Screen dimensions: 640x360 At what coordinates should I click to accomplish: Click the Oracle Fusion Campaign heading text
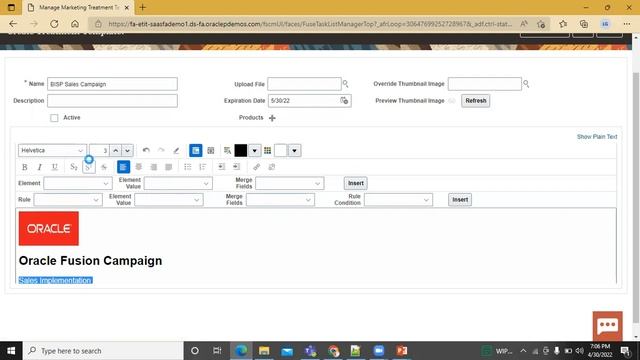pos(90,260)
